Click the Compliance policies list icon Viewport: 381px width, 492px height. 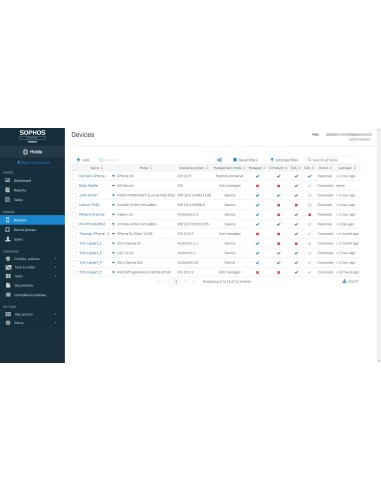click(8, 295)
